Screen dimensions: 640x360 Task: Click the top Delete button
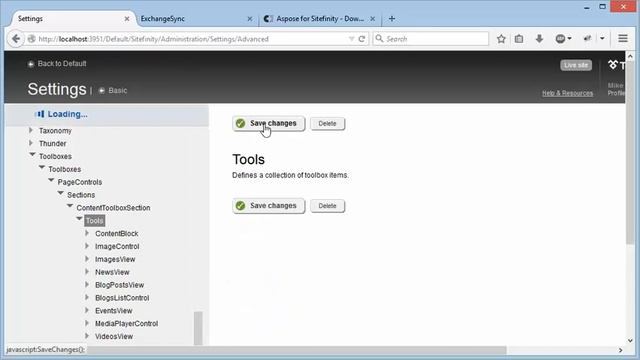point(327,124)
